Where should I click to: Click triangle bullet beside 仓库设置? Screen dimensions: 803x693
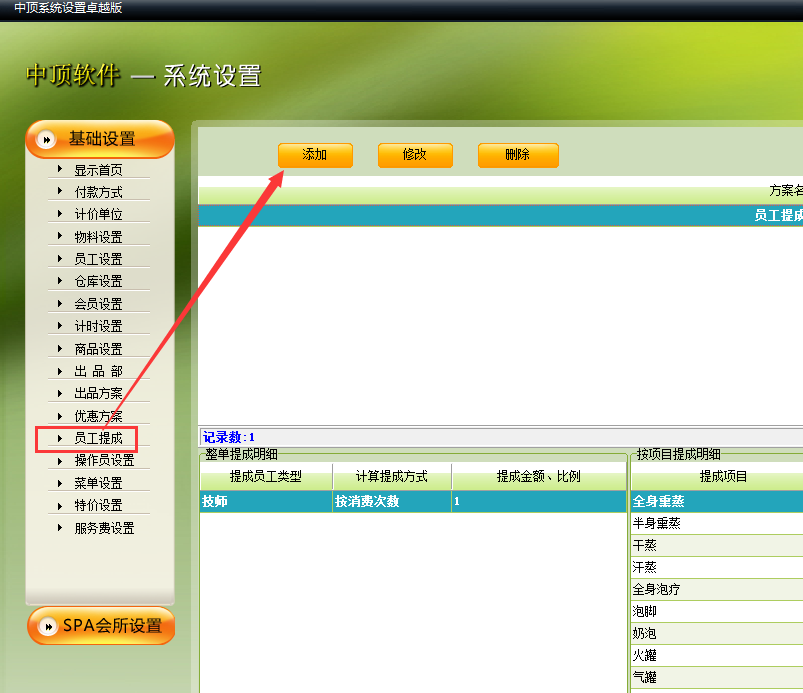60,281
